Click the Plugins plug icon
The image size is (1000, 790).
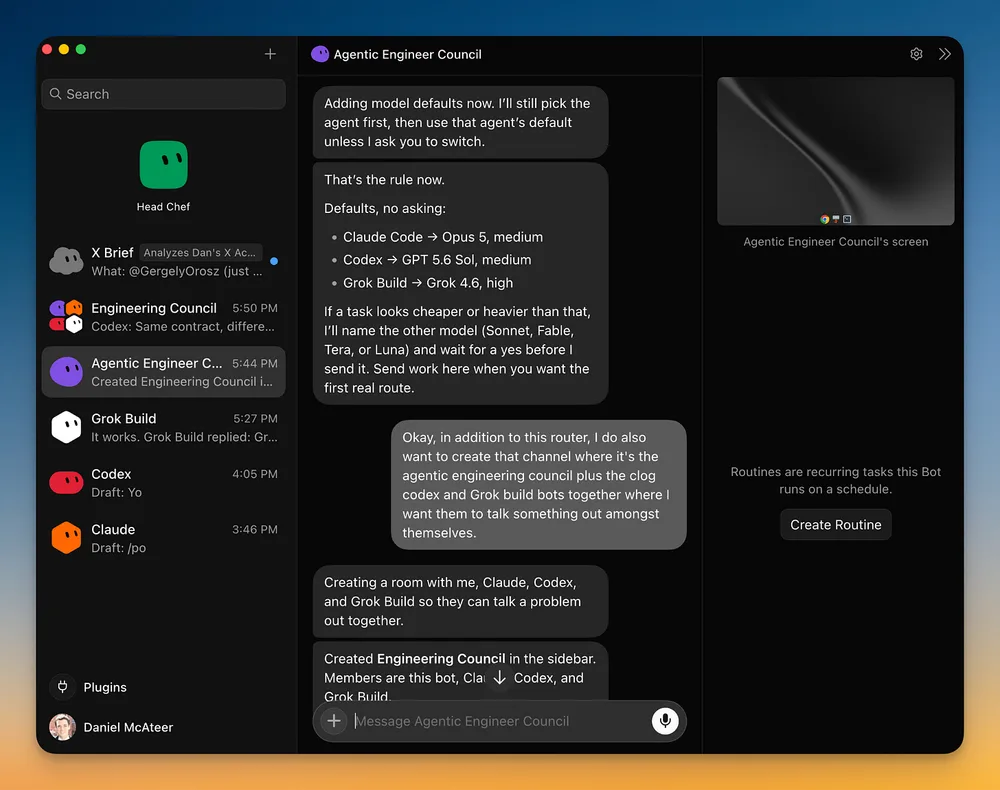(62, 687)
